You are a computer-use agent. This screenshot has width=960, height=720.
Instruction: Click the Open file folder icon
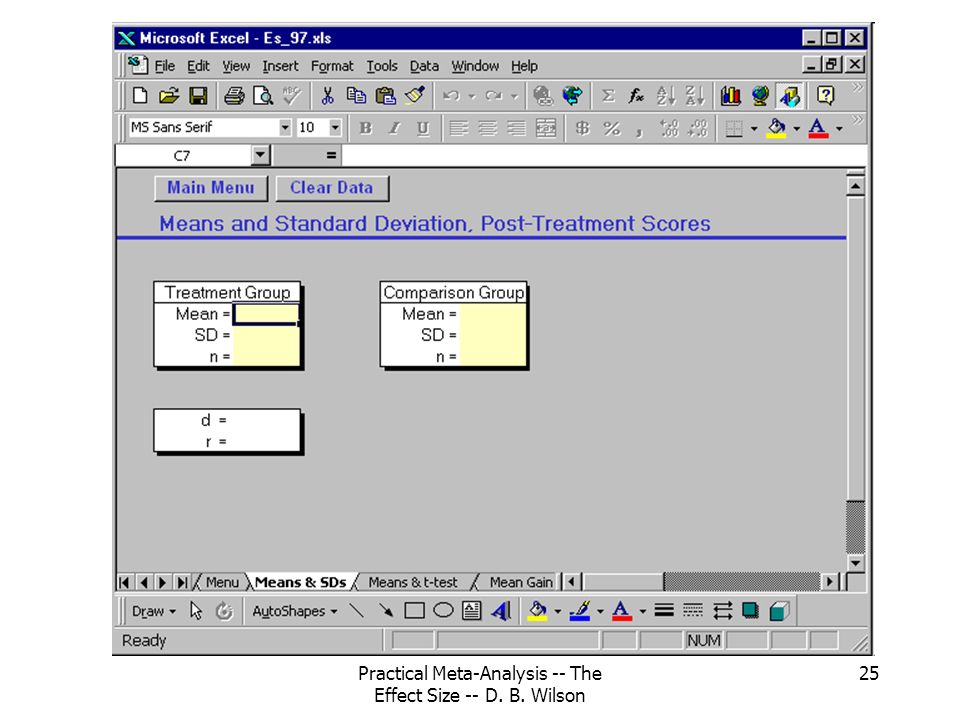tap(169, 96)
